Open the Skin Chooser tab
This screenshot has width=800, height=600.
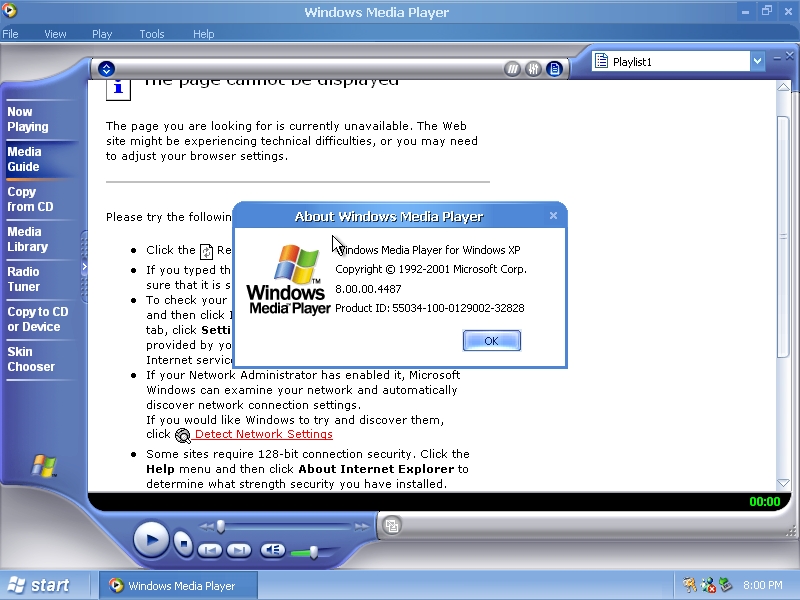click(x=31, y=359)
